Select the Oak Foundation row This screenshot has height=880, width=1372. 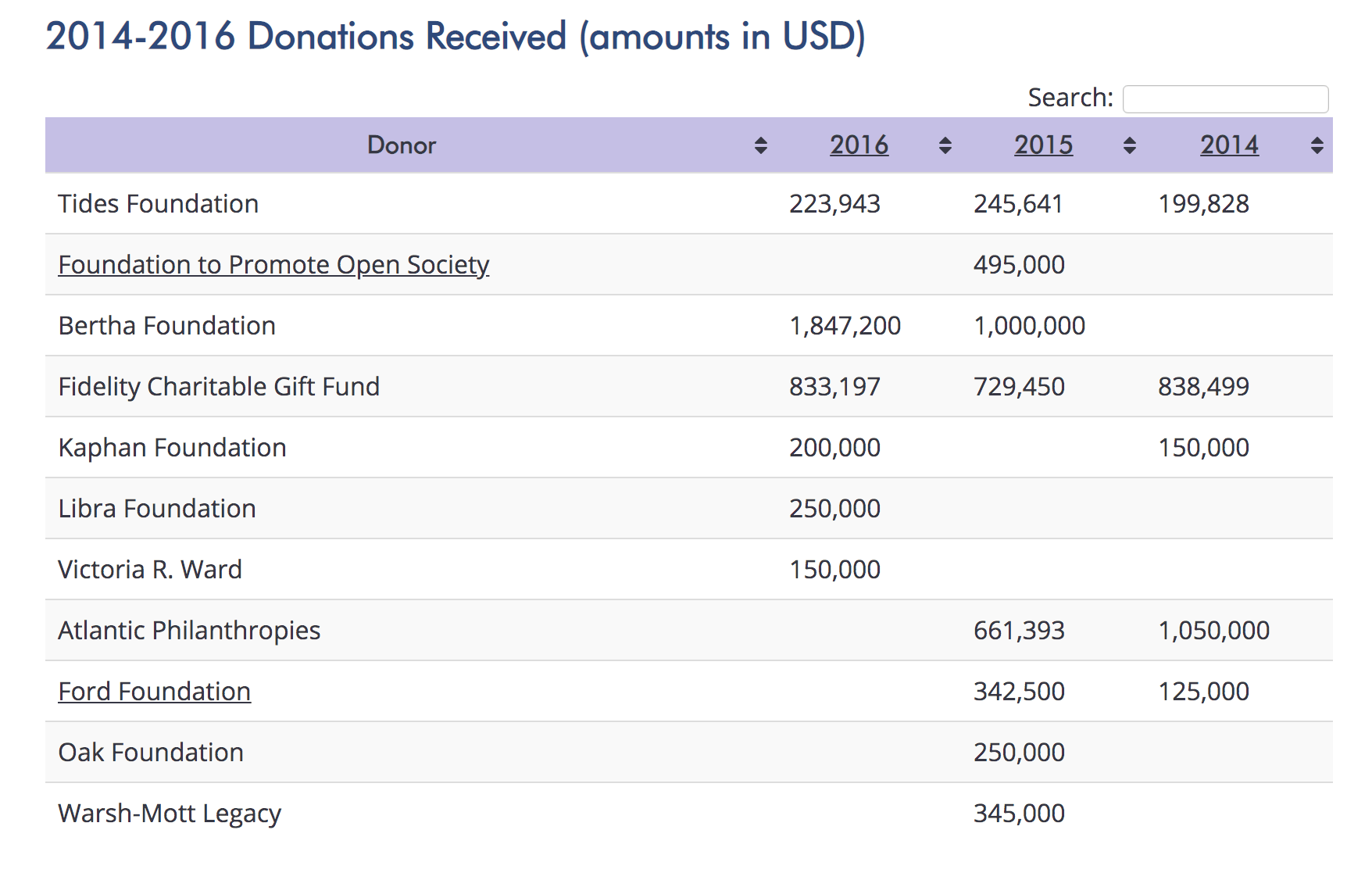point(688,753)
